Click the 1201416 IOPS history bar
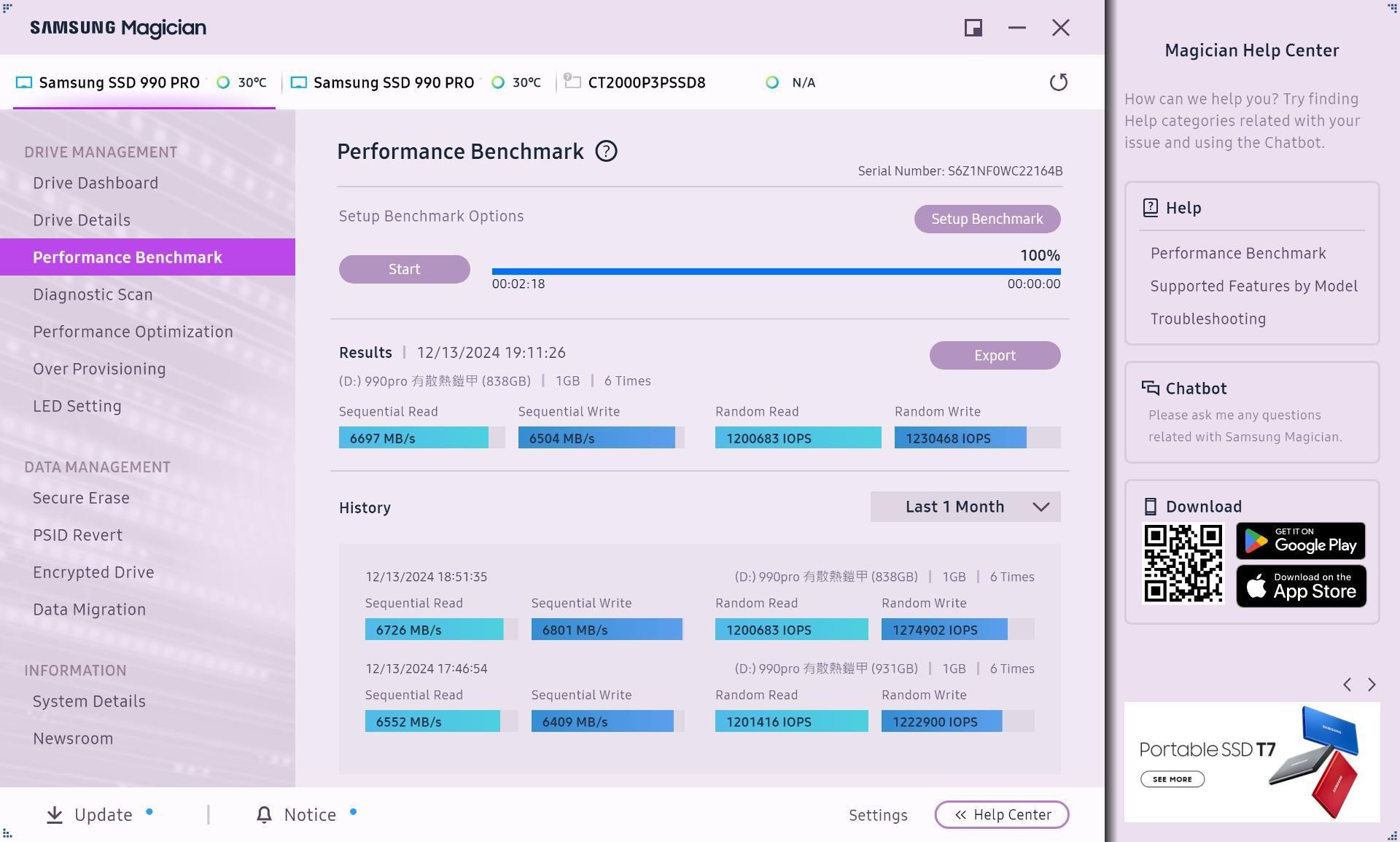Image resolution: width=1400 pixels, height=842 pixels. [791, 721]
